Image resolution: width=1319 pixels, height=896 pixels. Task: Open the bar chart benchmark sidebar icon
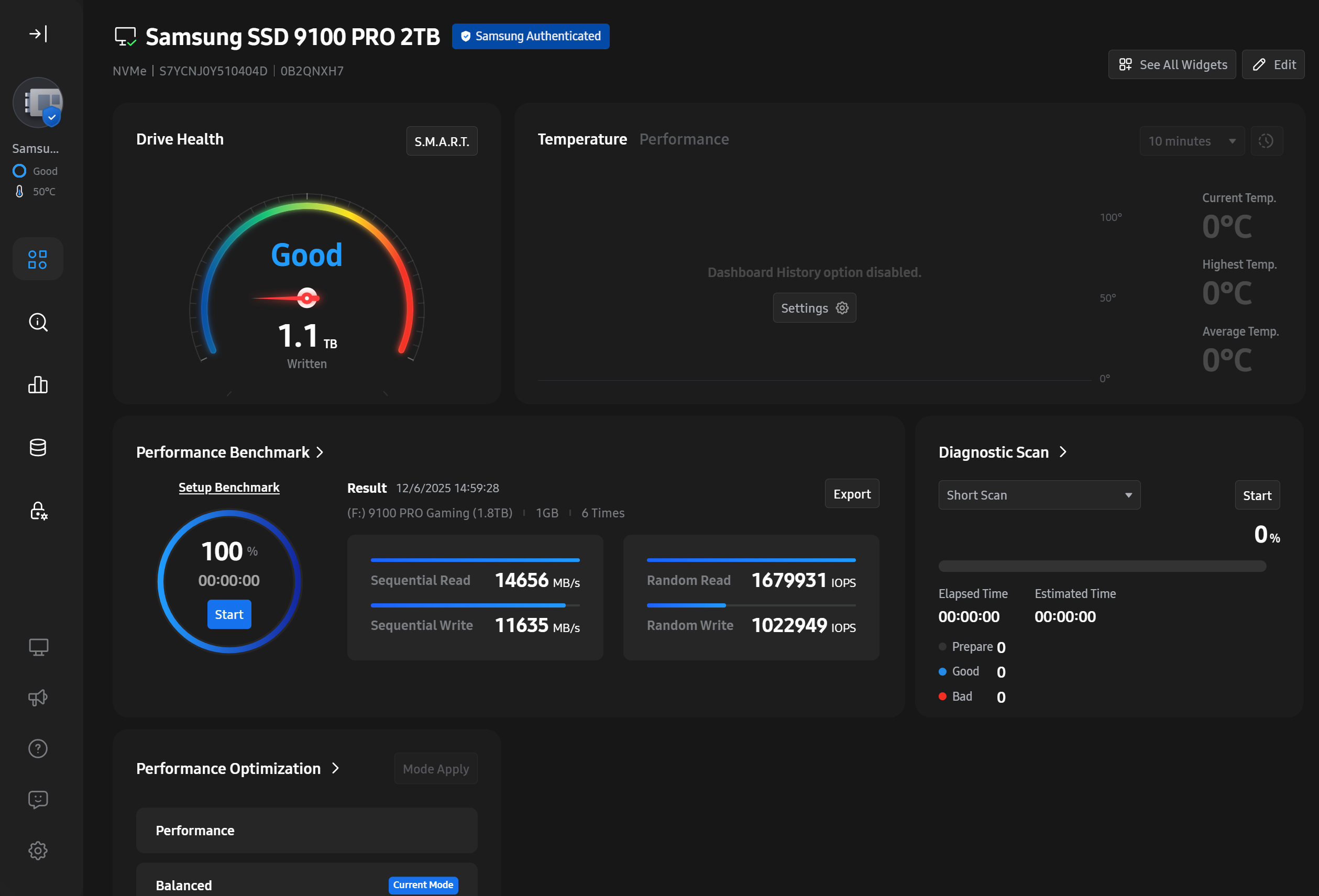point(38,385)
